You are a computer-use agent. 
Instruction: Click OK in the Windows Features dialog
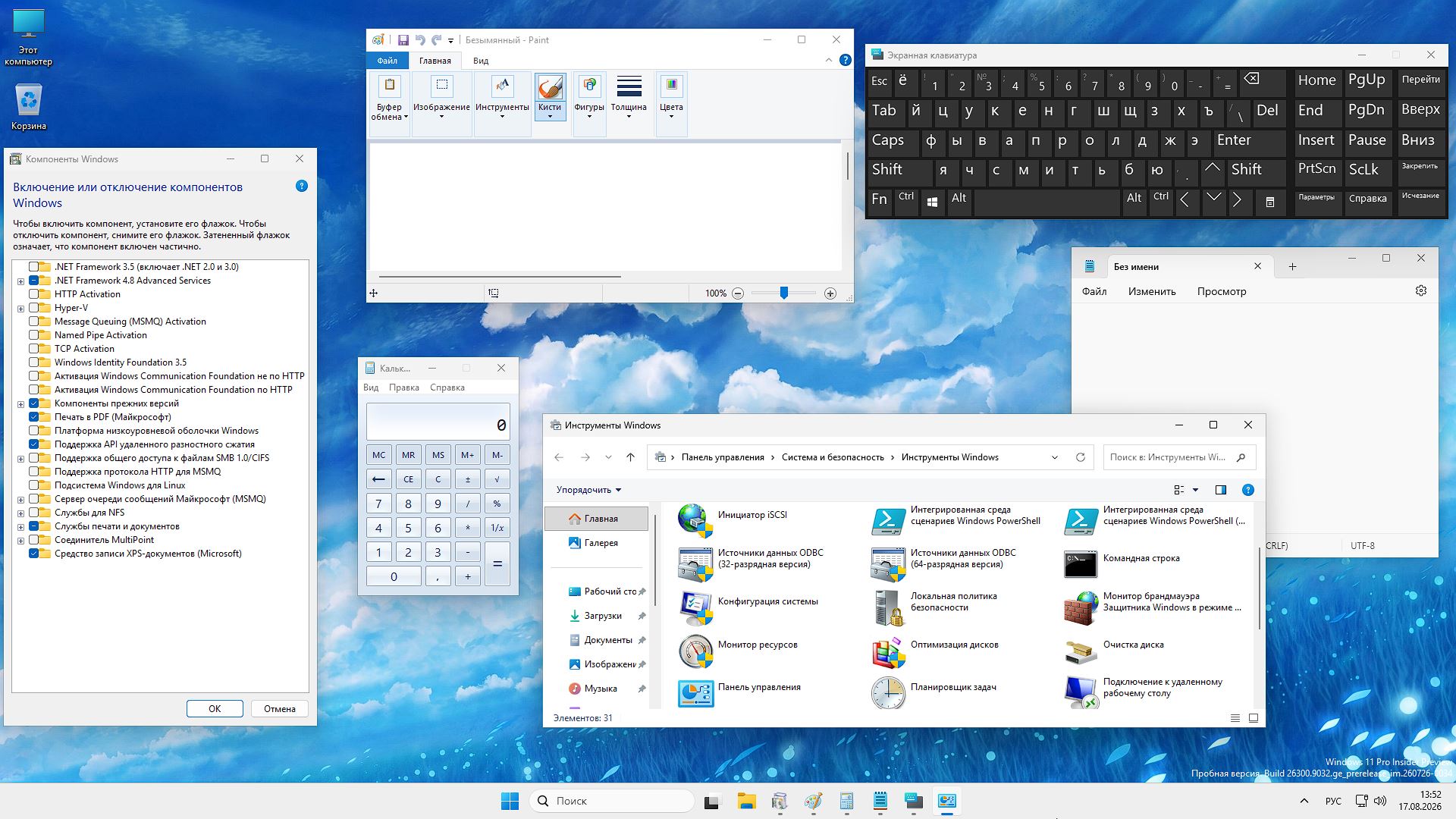tap(215, 708)
